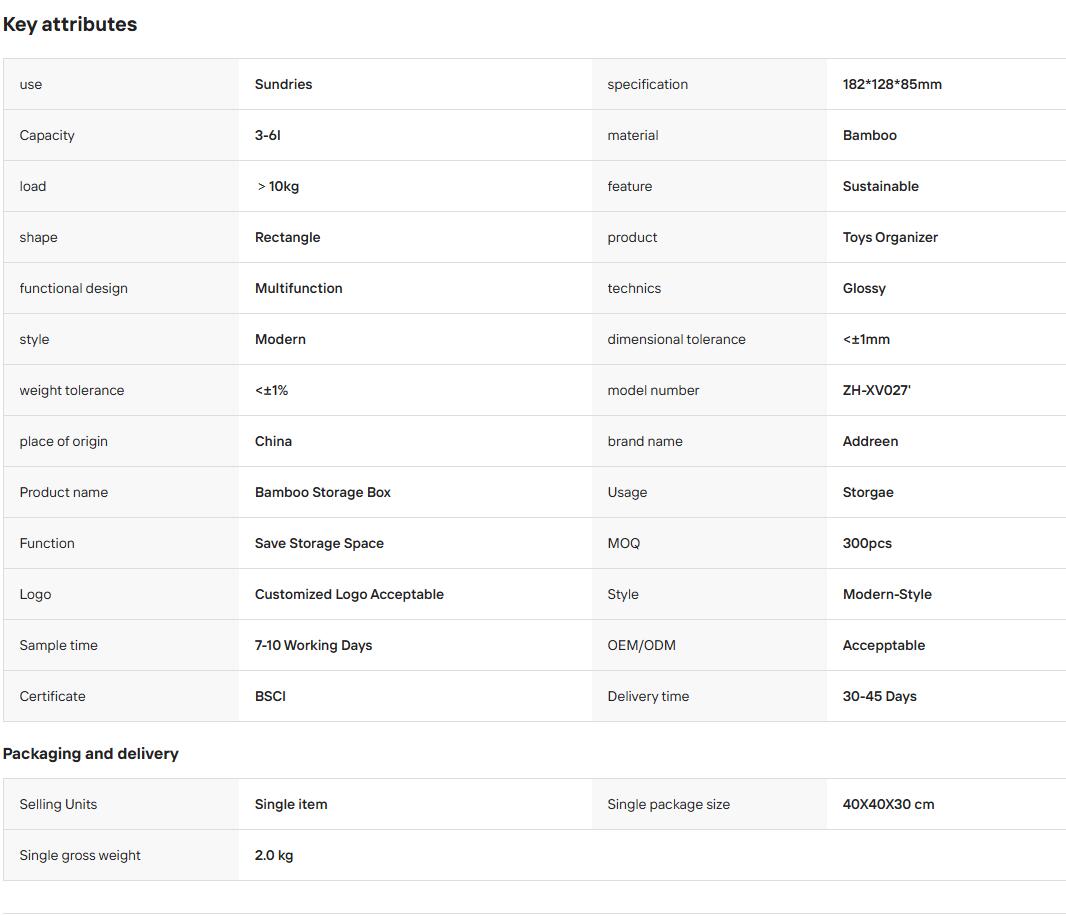The width and height of the screenshot is (1066, 916).
Task: Select the dimensional tolerance label
Action: click(676, 339)
